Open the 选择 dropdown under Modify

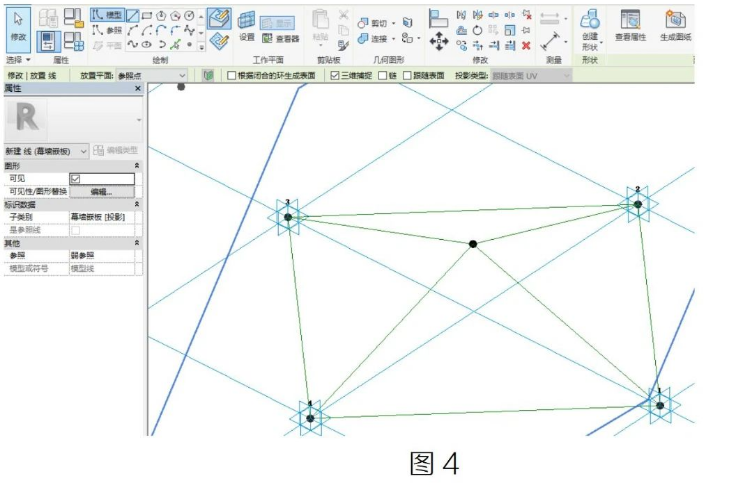(x=18, y=60)
